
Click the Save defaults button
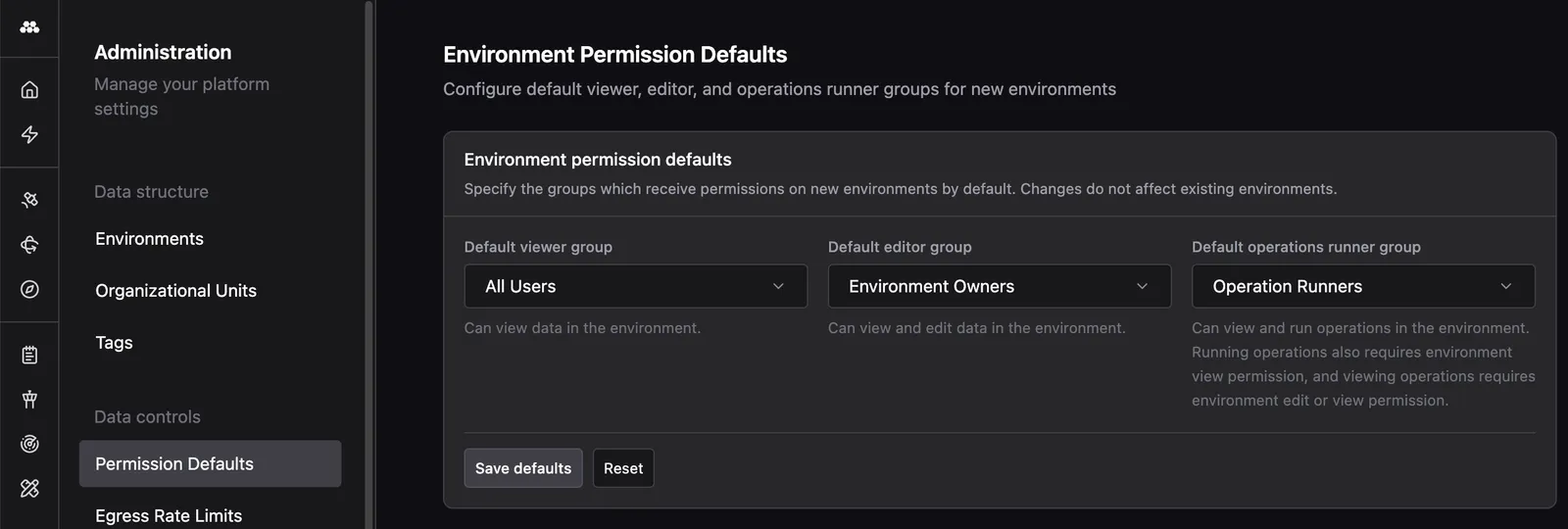(x=523, y=468)
